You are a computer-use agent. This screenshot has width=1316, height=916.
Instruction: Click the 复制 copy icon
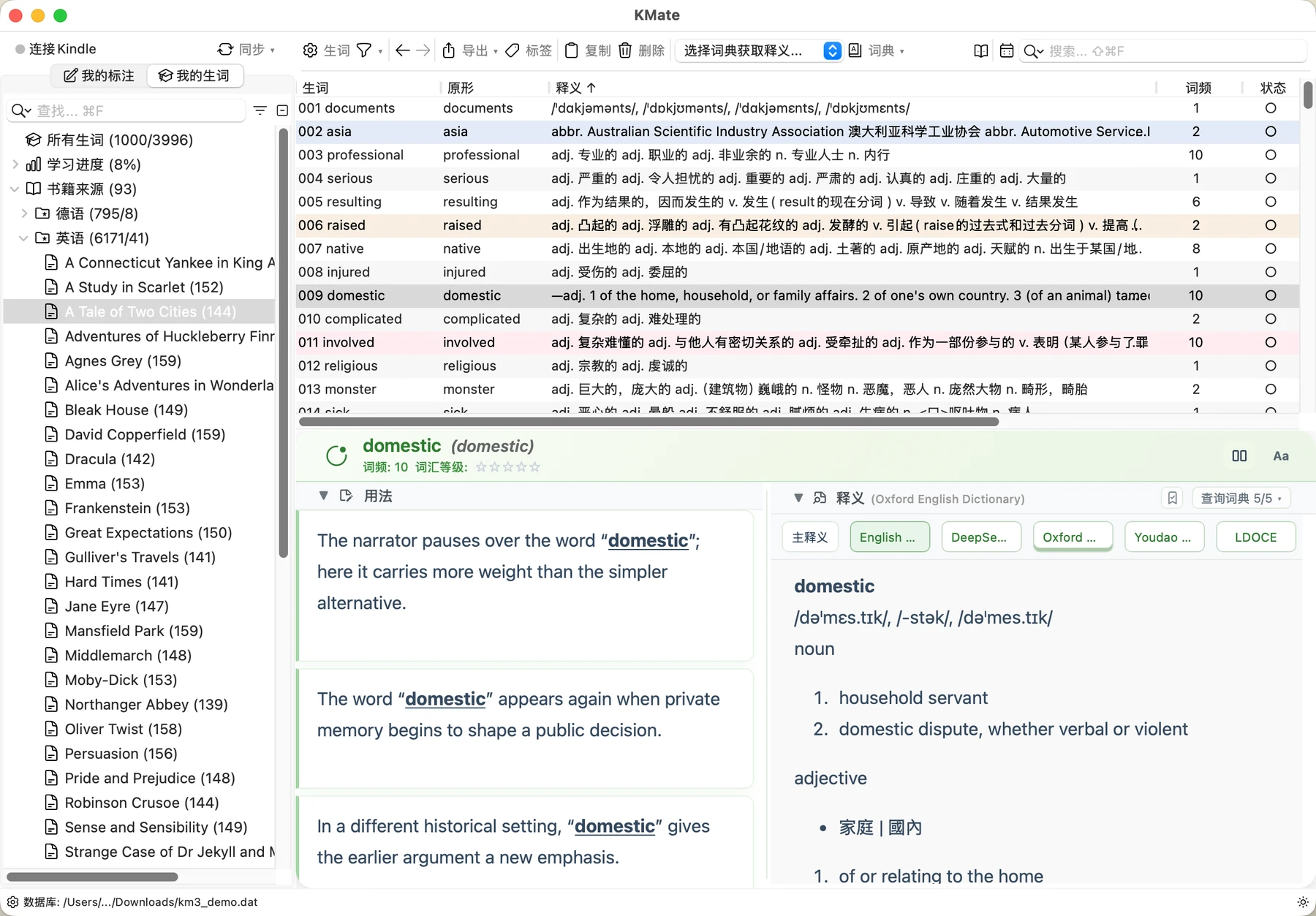(x=572, y=50)
